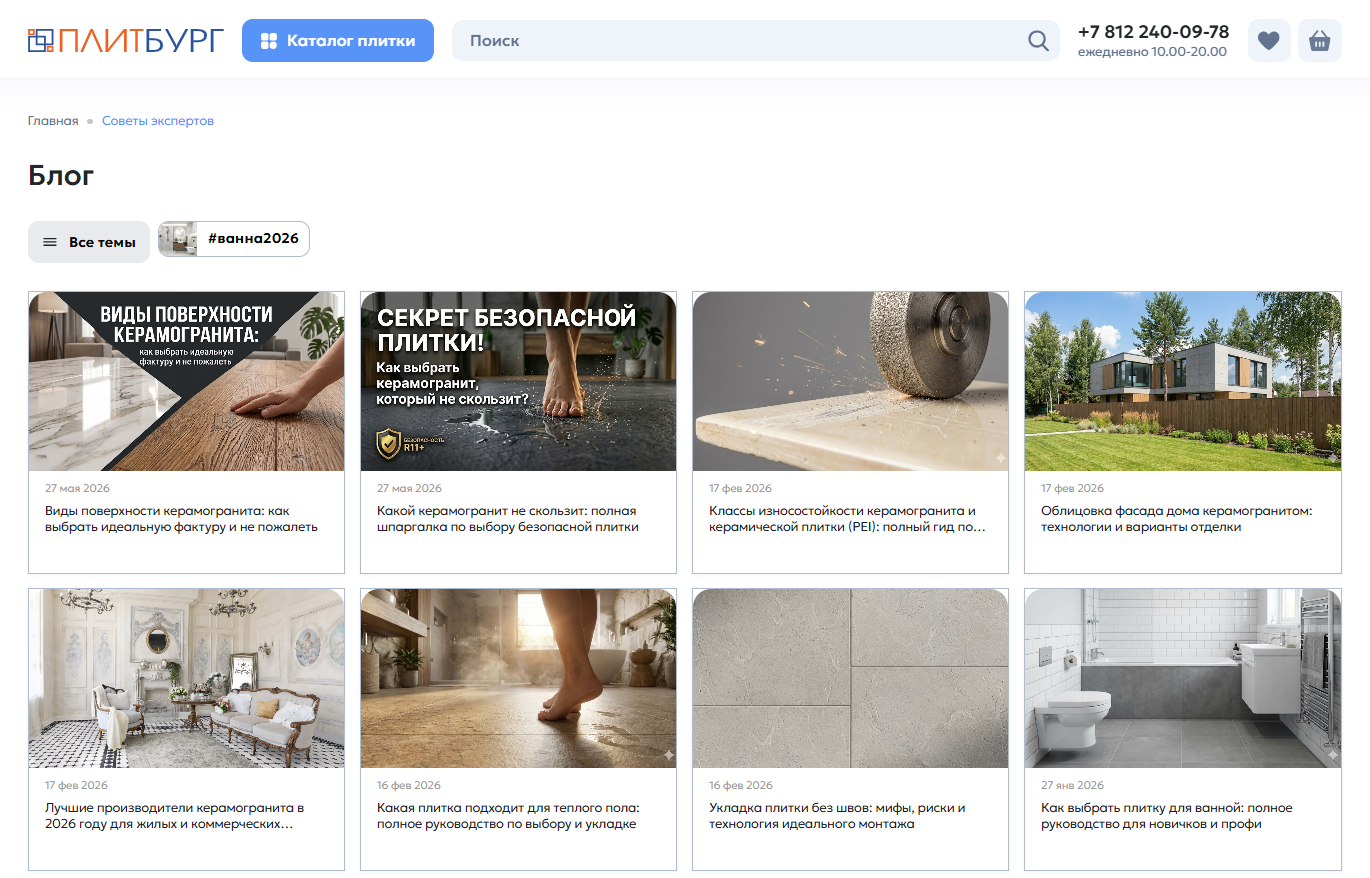Click the #ванна2026 tag thumbnail image

coord(178,239)
